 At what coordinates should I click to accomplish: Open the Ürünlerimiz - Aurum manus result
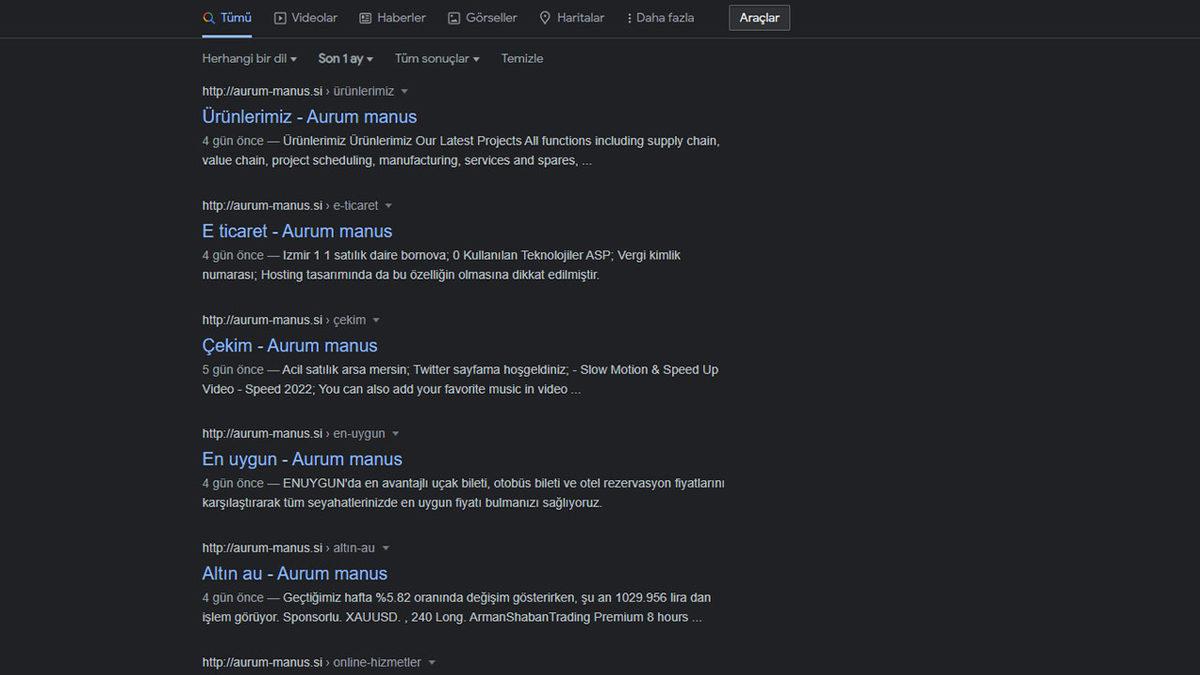coord(309,117)
